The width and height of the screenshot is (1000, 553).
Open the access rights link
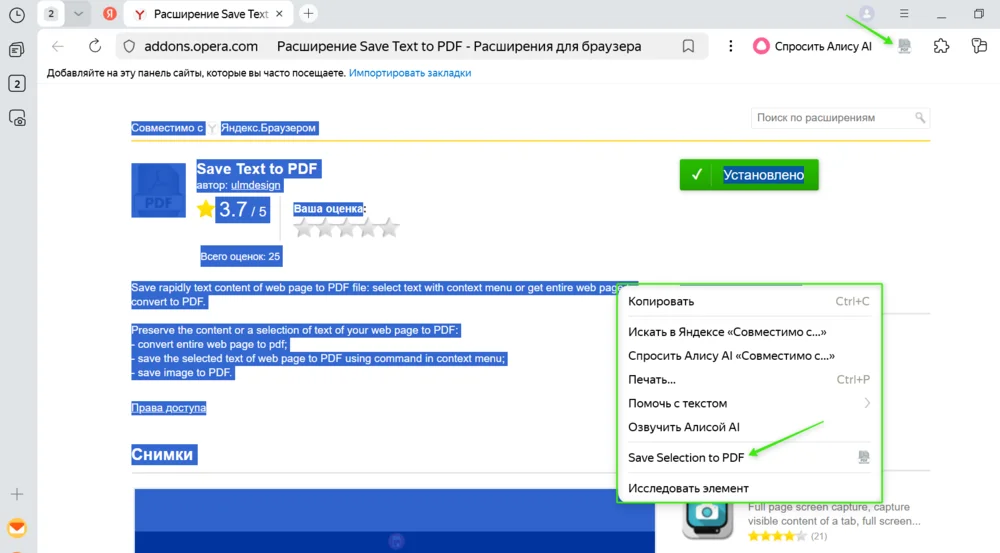click(x=168, y=408)
